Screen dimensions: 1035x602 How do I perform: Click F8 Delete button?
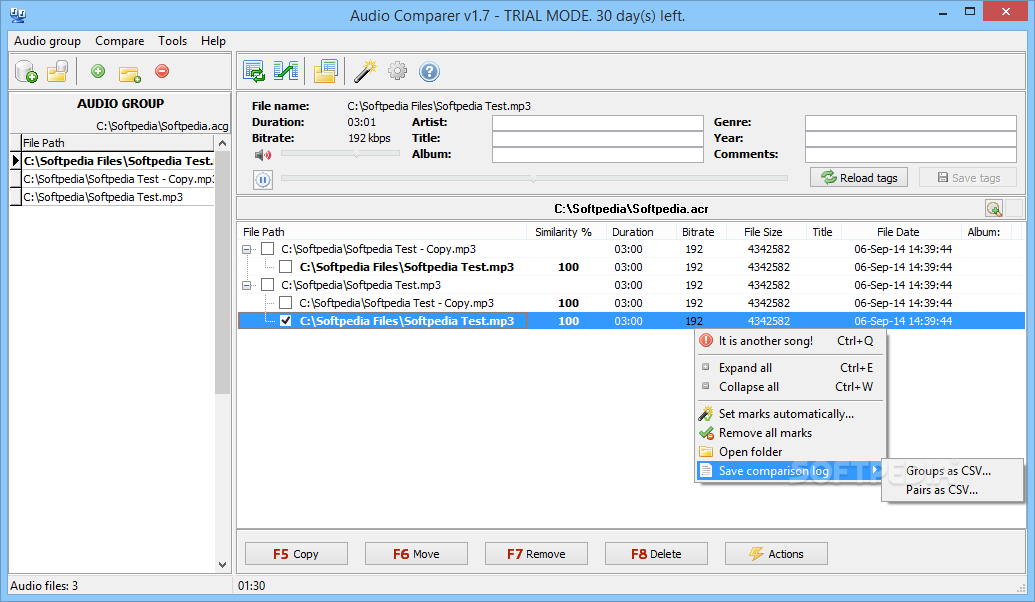[x=657, y=554]
